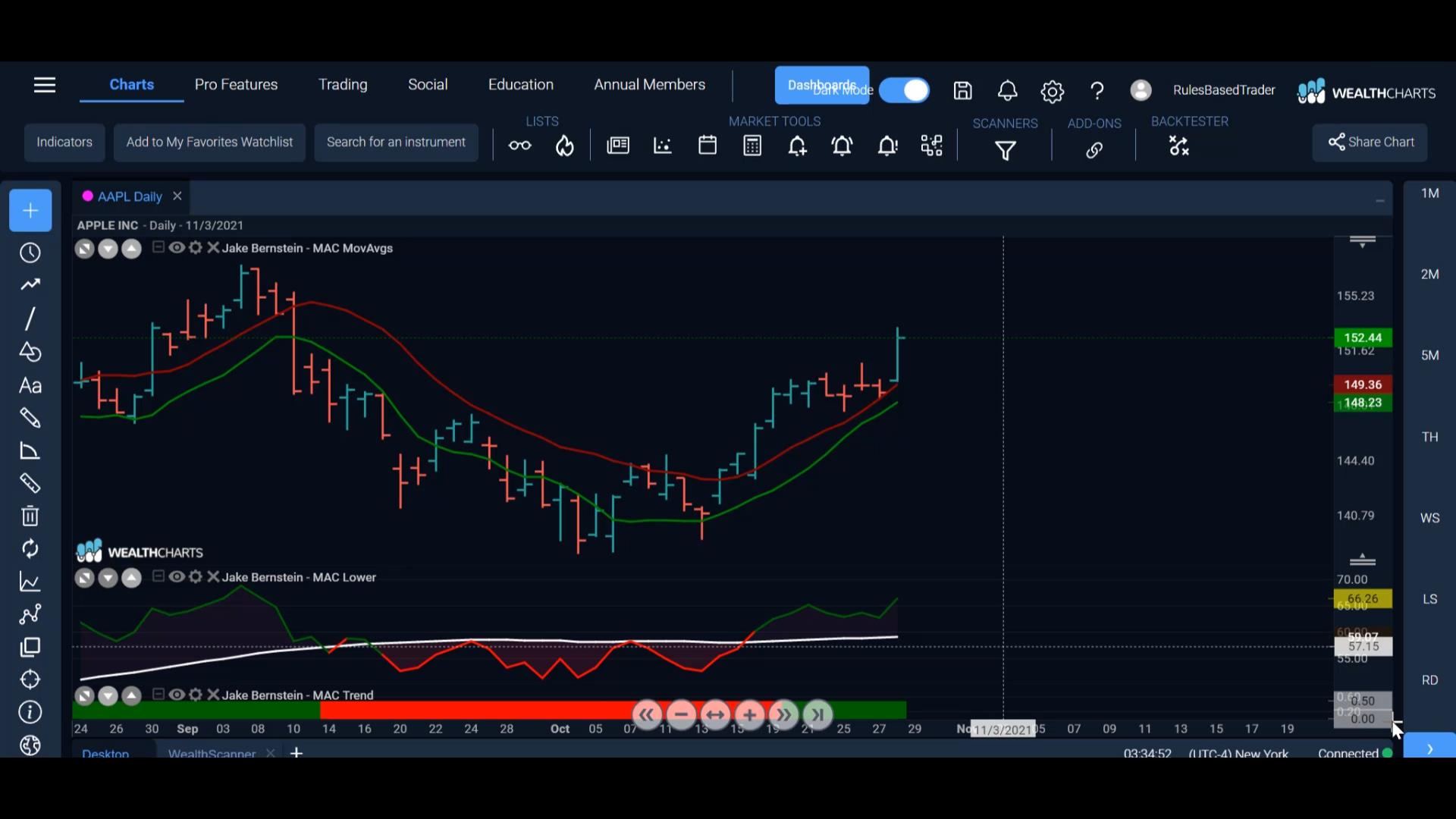This screenshot has height=819, width=1456.
Task: Click the info circle icon in sidebar
Action: (30, 712)
